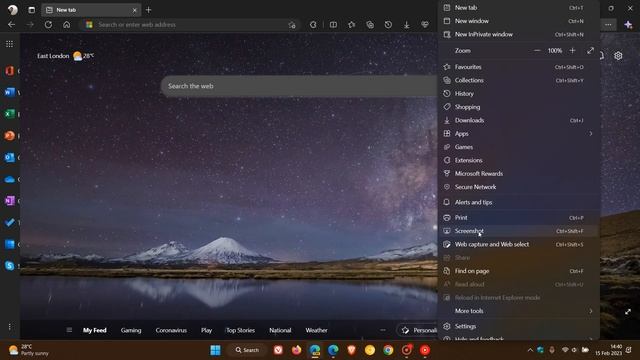Expand the Apps submenu arrow

tap(591, 133)
